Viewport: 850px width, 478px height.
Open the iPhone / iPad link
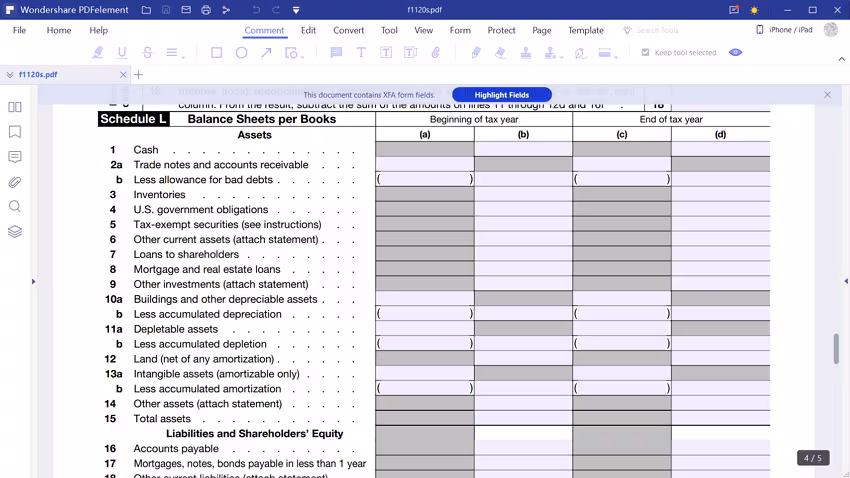(x=784, y=30)
